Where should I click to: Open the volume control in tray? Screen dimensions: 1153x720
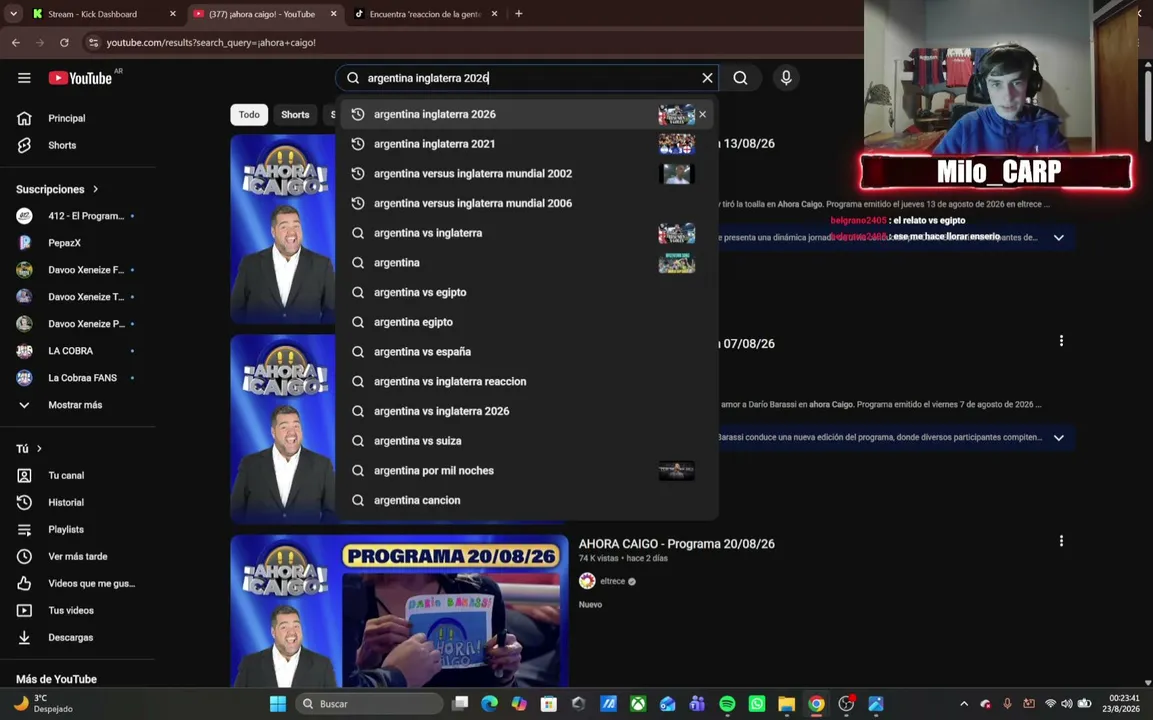tap(1067, 704)
